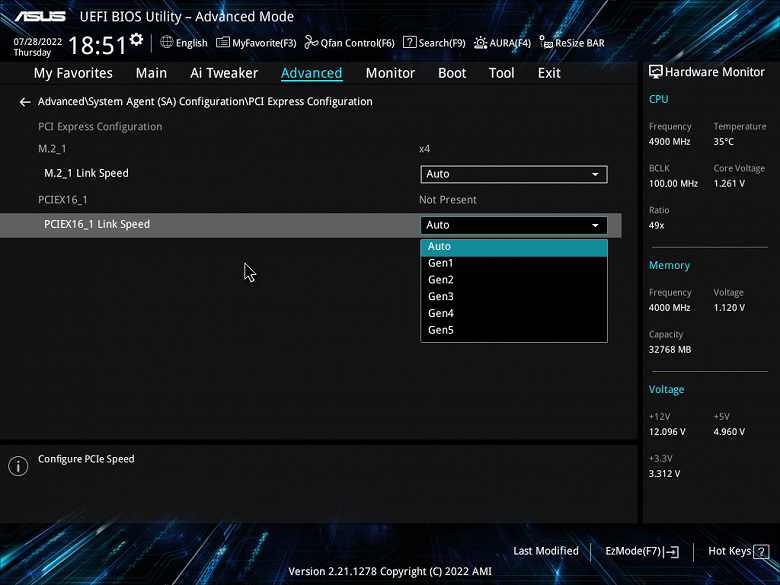Select Gen1 from the dropdown list
The width and height of the screenshot is (780, 585).
tap(514, 263)
